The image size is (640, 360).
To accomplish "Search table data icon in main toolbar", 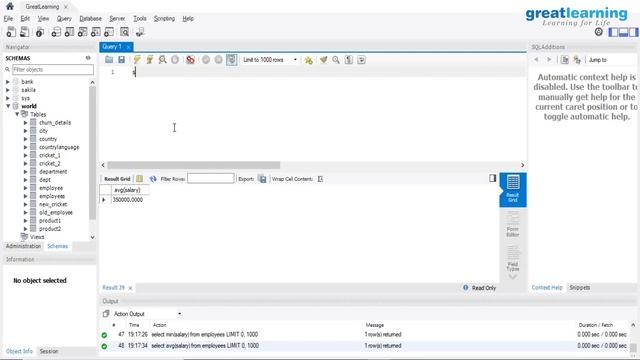I will point(124,32).
